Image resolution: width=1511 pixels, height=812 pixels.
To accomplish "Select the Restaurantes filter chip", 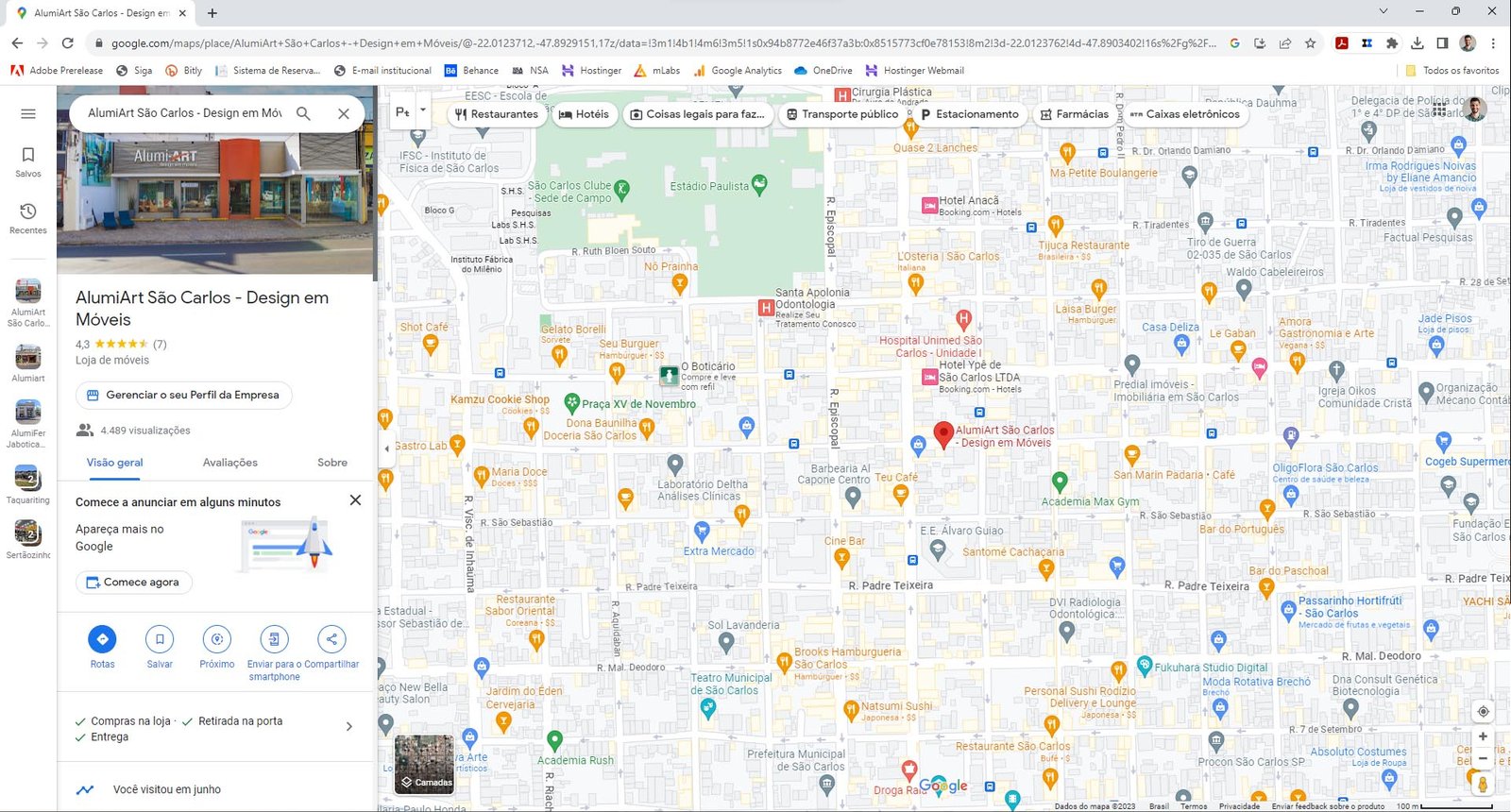I will pos(496,114).
